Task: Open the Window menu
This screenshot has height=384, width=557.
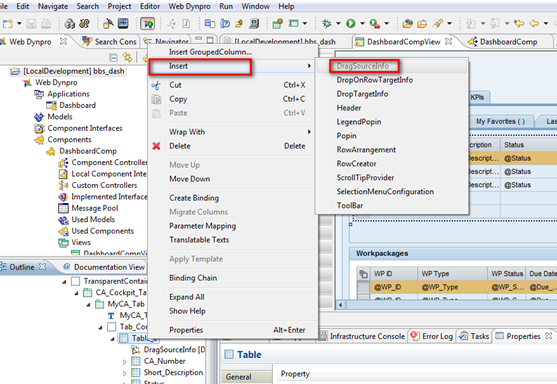Action: click(x=255, y=6)
